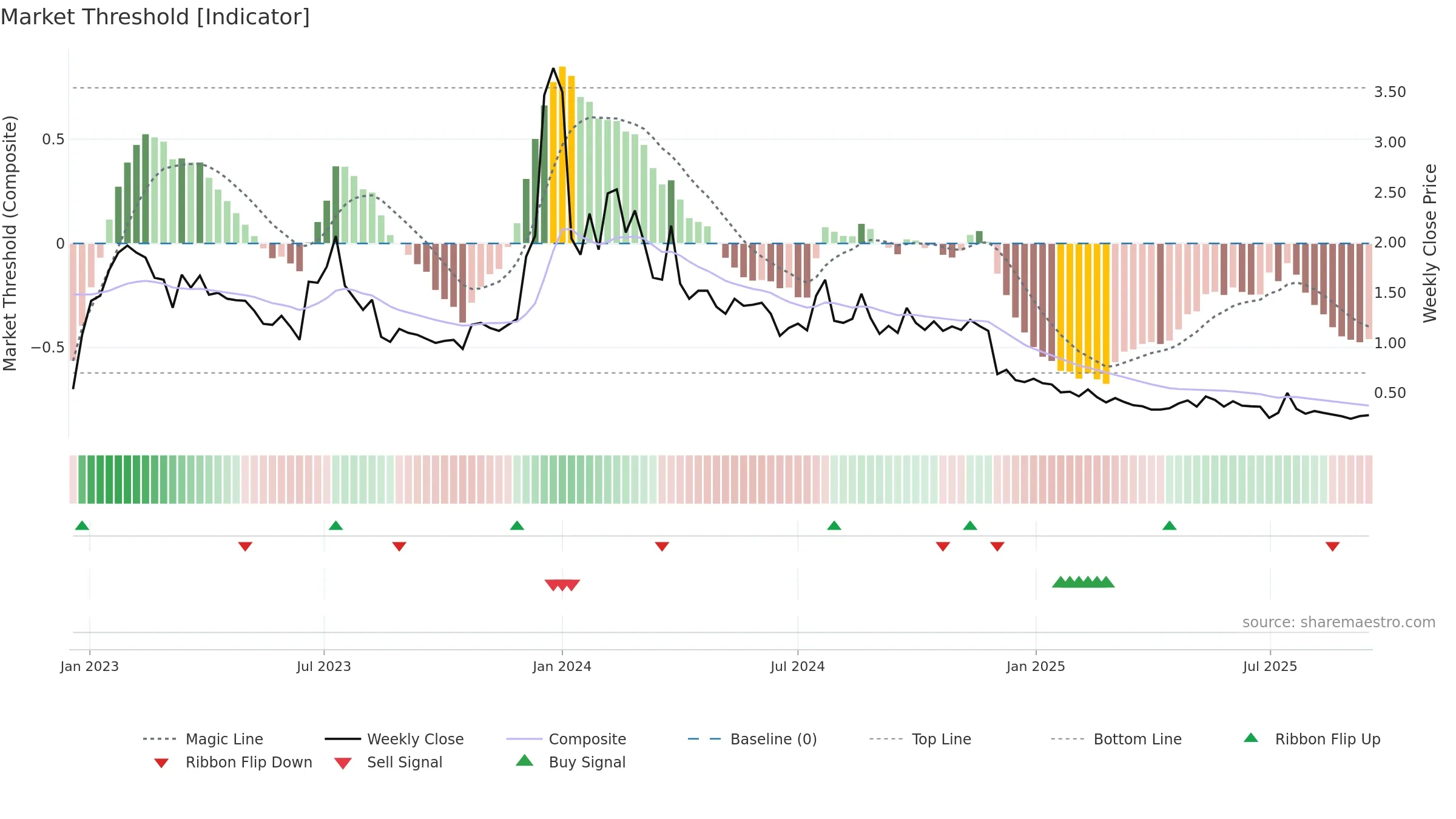Toggle the Sell Signal legend entry
The image size is (1456, 819).
click(388, 762)
